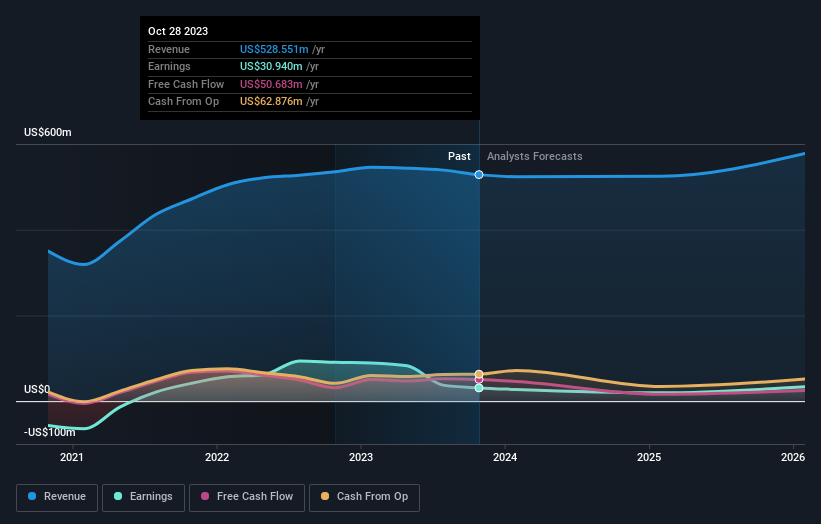Click the 2025 x-axis label
Screen dimensions: 821x524
coord(649,457)
